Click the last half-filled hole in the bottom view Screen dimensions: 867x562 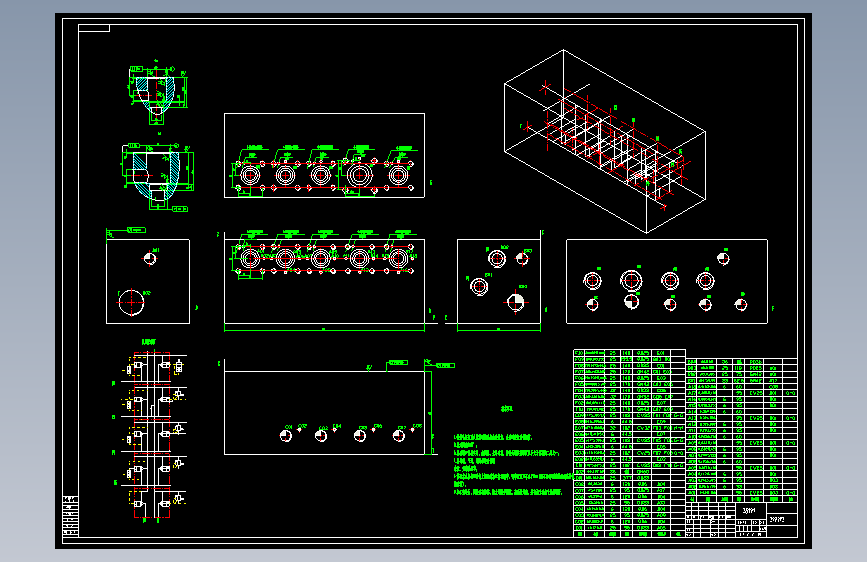399,436
